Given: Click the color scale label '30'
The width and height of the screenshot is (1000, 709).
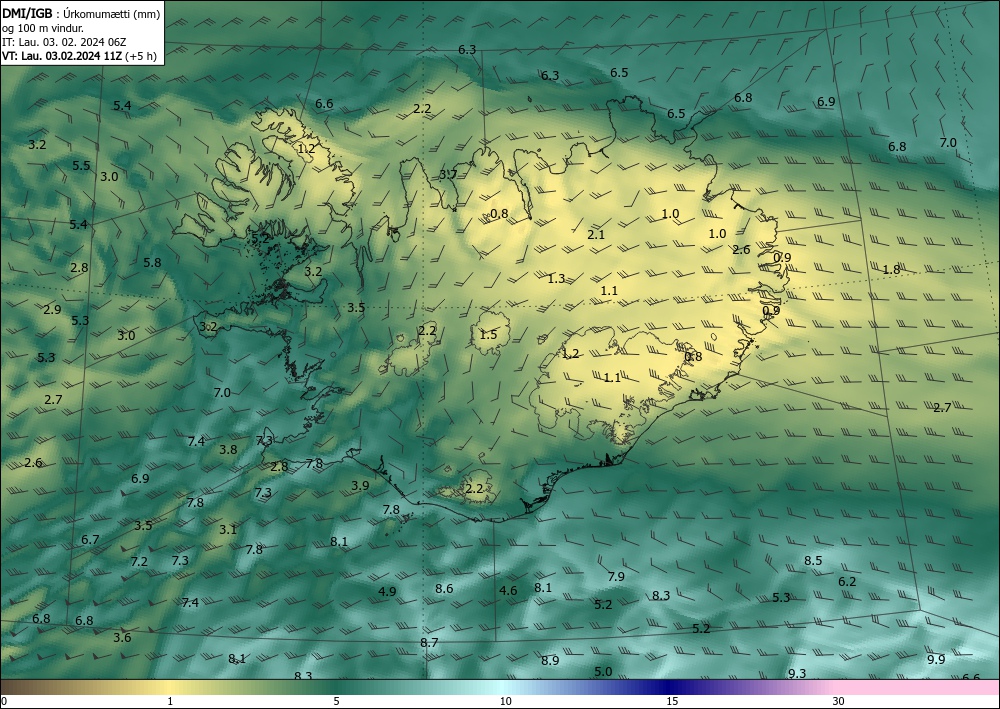Looking at the screenshot, I should click(x=838, y=701).
